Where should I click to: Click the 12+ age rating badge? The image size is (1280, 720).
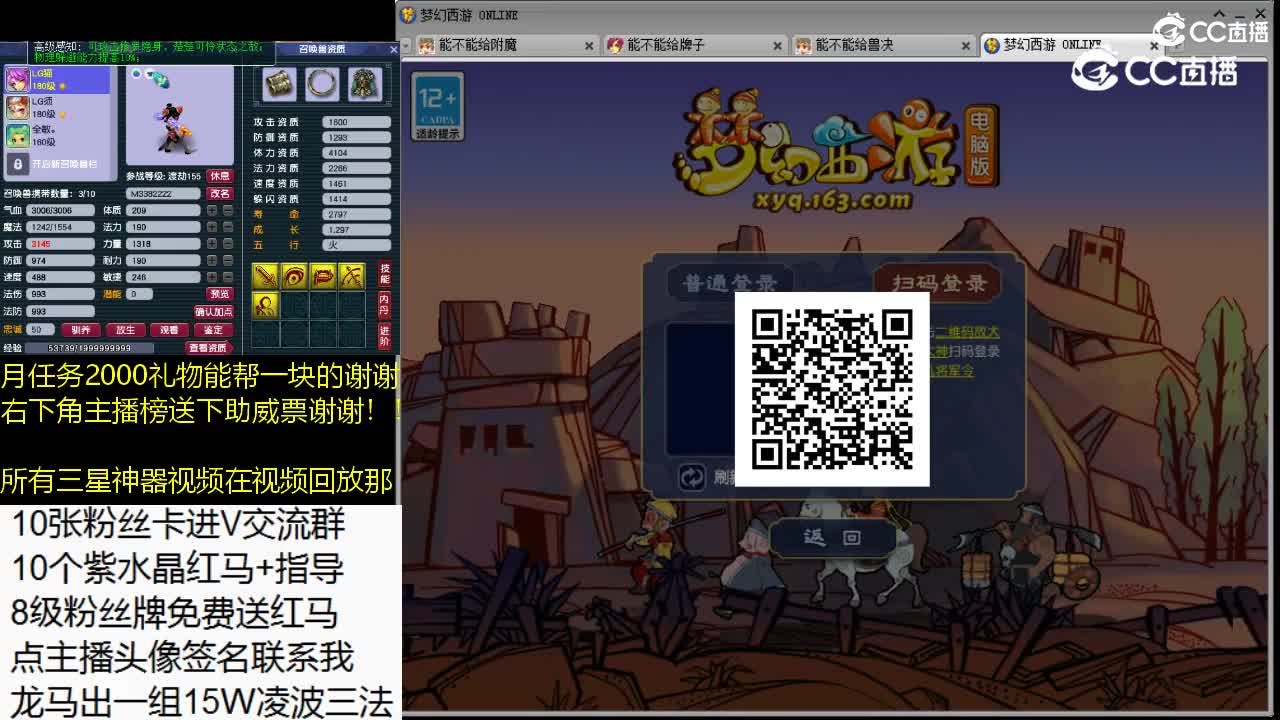(437, 107)
